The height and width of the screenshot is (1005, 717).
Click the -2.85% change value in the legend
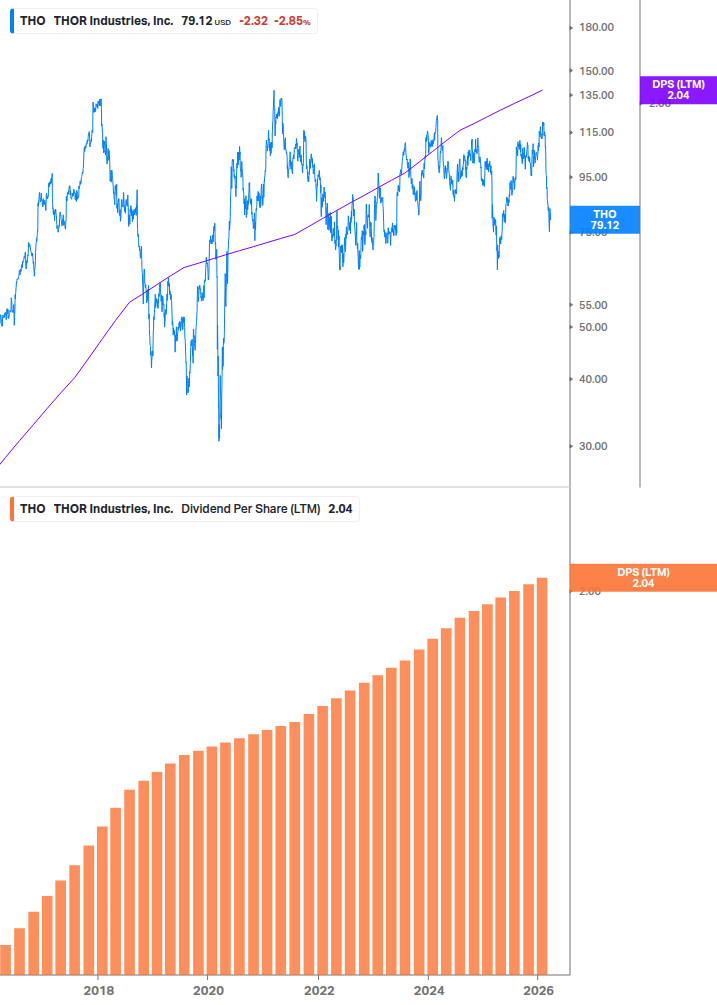(x=292, y=21)
